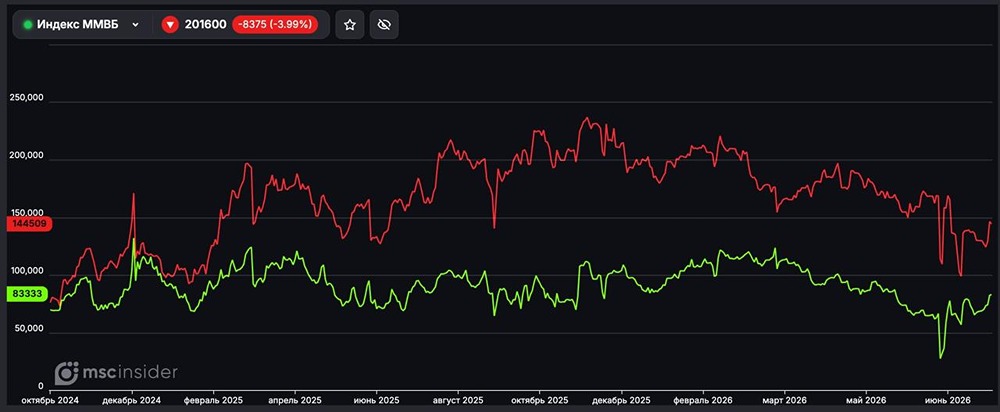Click the июнь 2025 date label
1000x412 pixels.
[376, 400]
